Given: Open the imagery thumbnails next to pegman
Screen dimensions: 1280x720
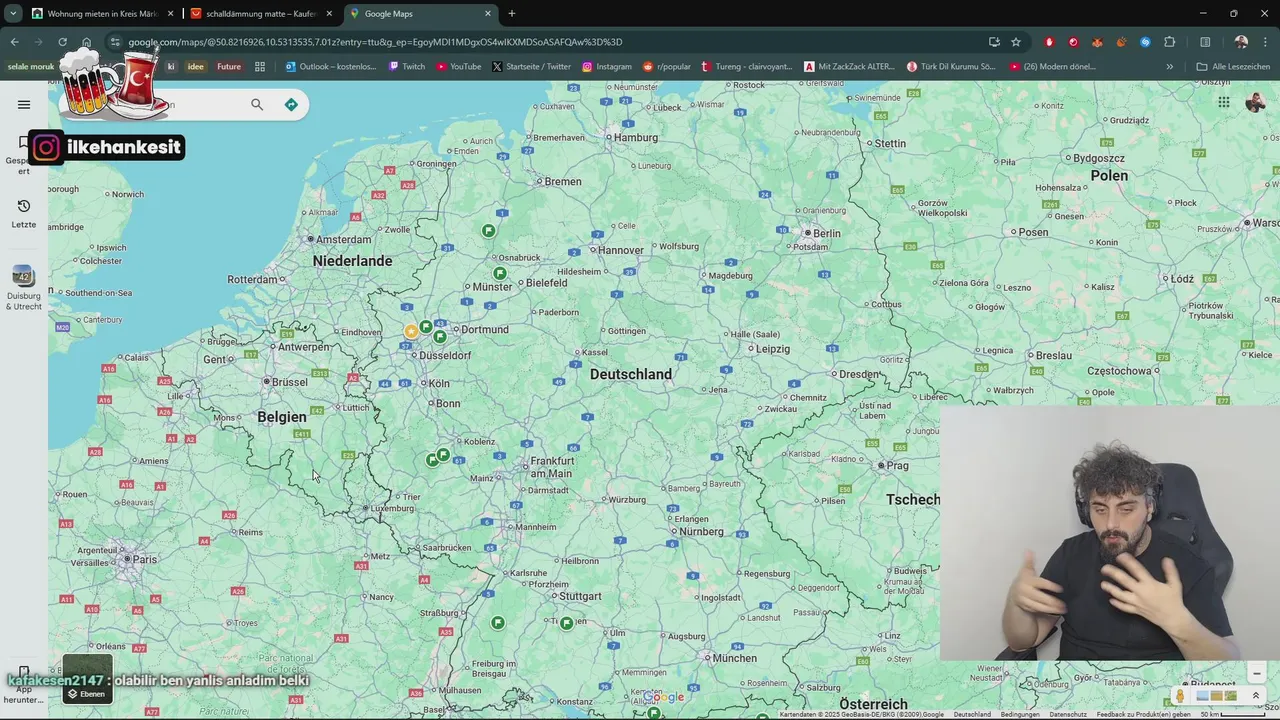Looking at the screenshot, I should 1216,696.
